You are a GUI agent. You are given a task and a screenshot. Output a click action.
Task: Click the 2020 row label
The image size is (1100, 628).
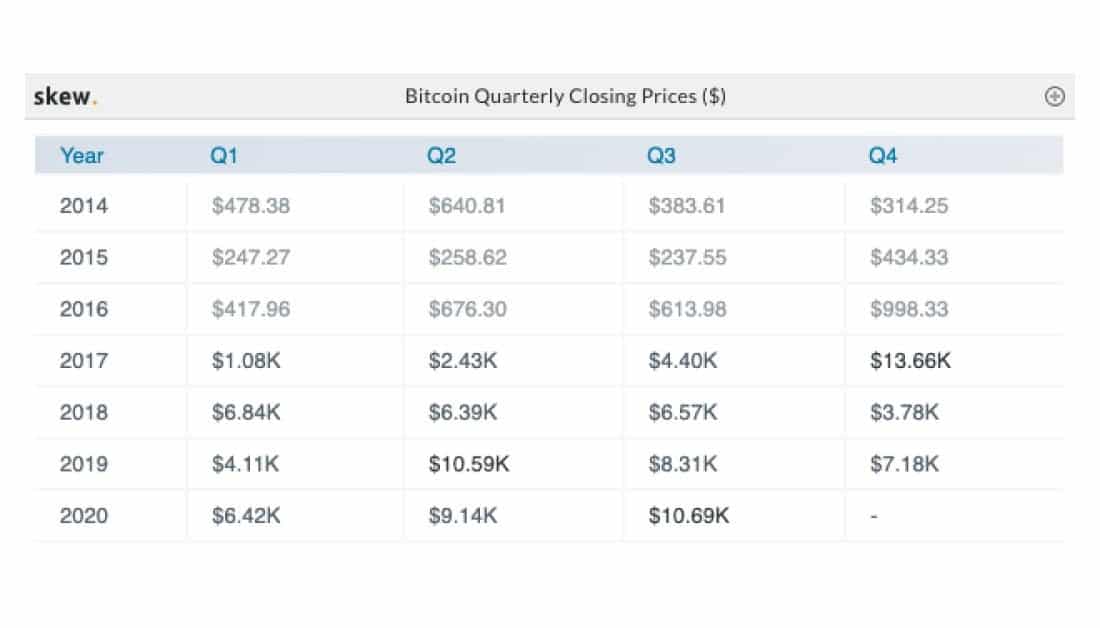84,516
